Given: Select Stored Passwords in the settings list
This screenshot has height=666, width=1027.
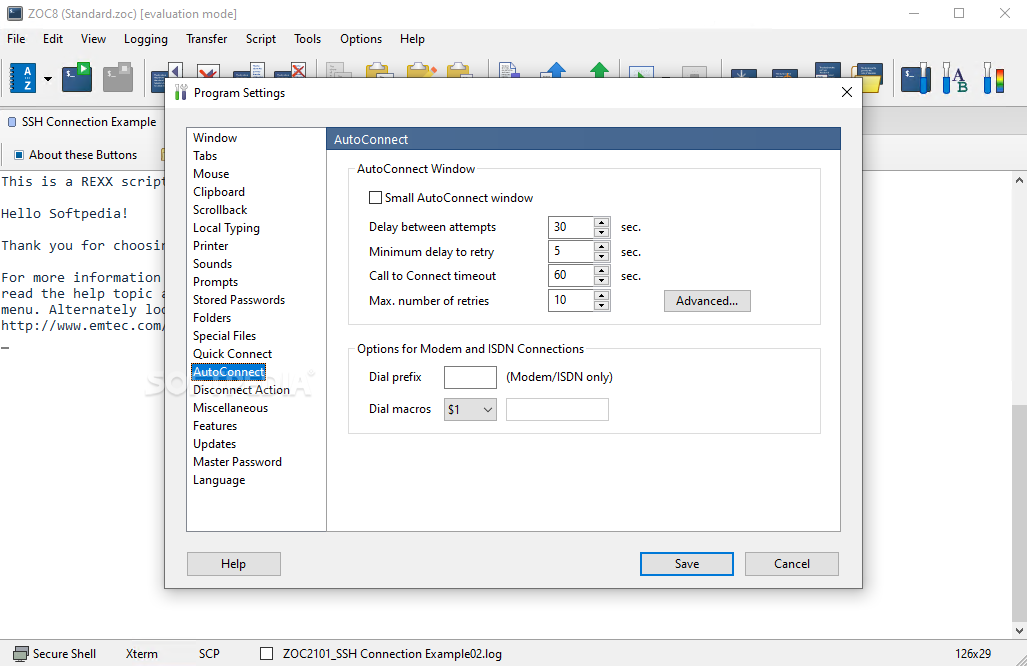Looking at the screenshot, I should tap(239, 300).
